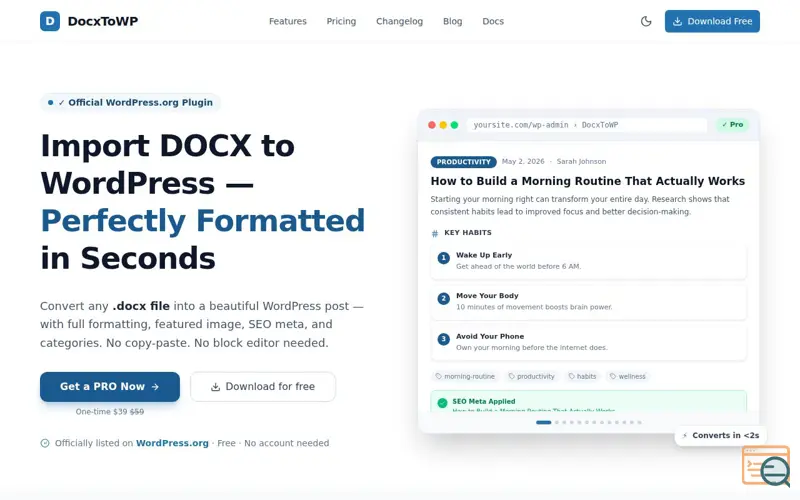Viewport: 800px width, 500px height.
Task: Click the date May 2, 2026
Action: (523, 161)
